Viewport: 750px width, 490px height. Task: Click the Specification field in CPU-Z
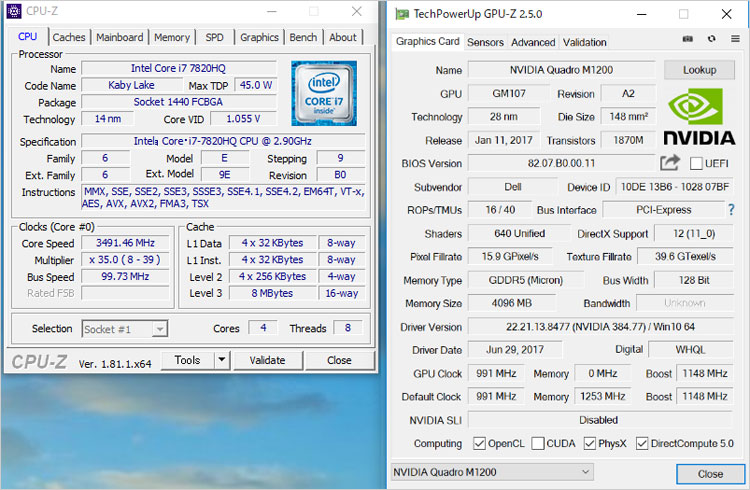tap(223, 141)
